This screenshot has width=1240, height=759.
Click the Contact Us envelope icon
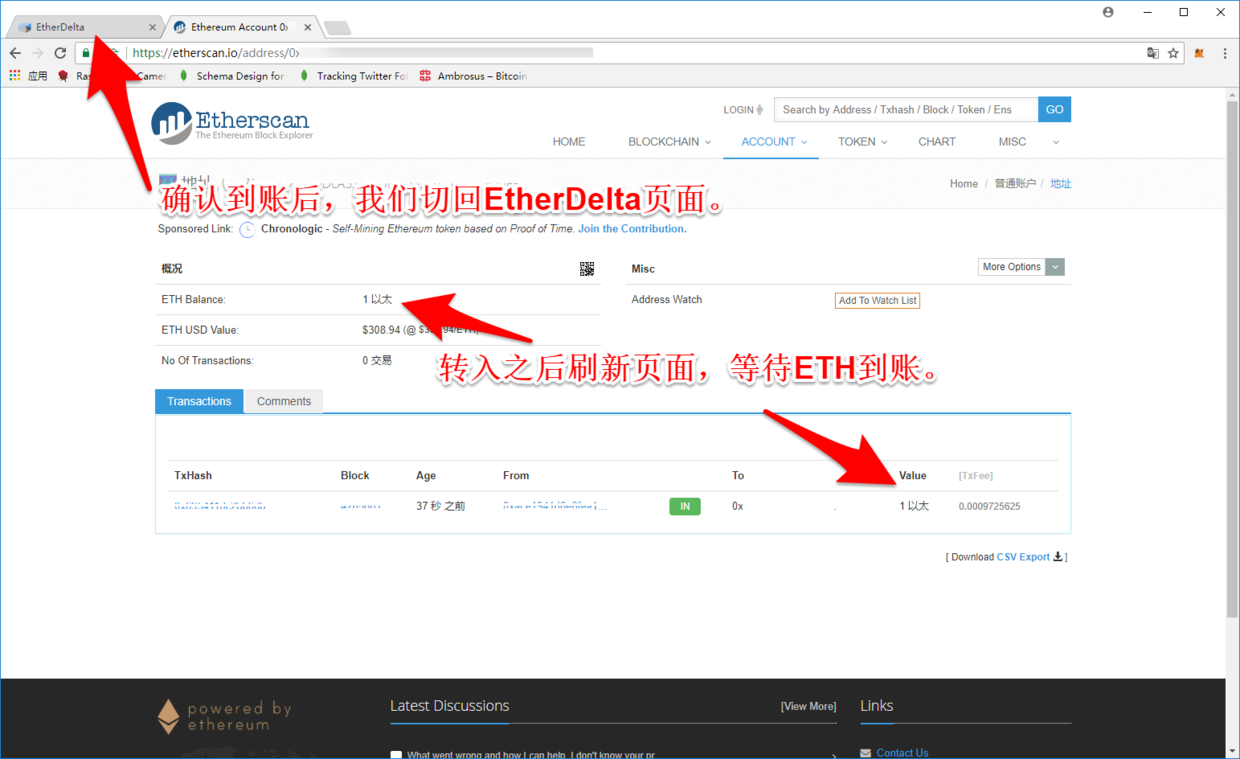(x=865, y=753)
